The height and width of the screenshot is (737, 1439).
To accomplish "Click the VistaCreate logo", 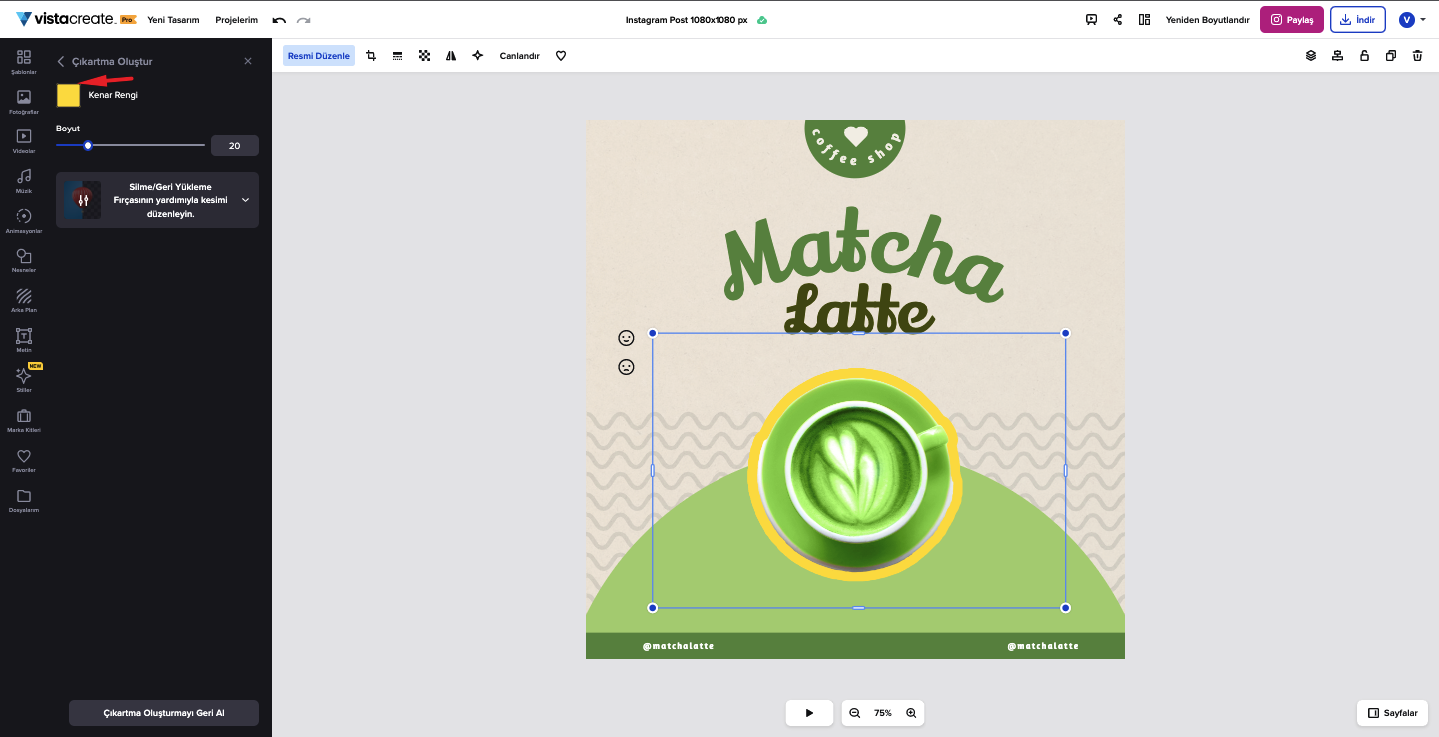I will [76, 20].
